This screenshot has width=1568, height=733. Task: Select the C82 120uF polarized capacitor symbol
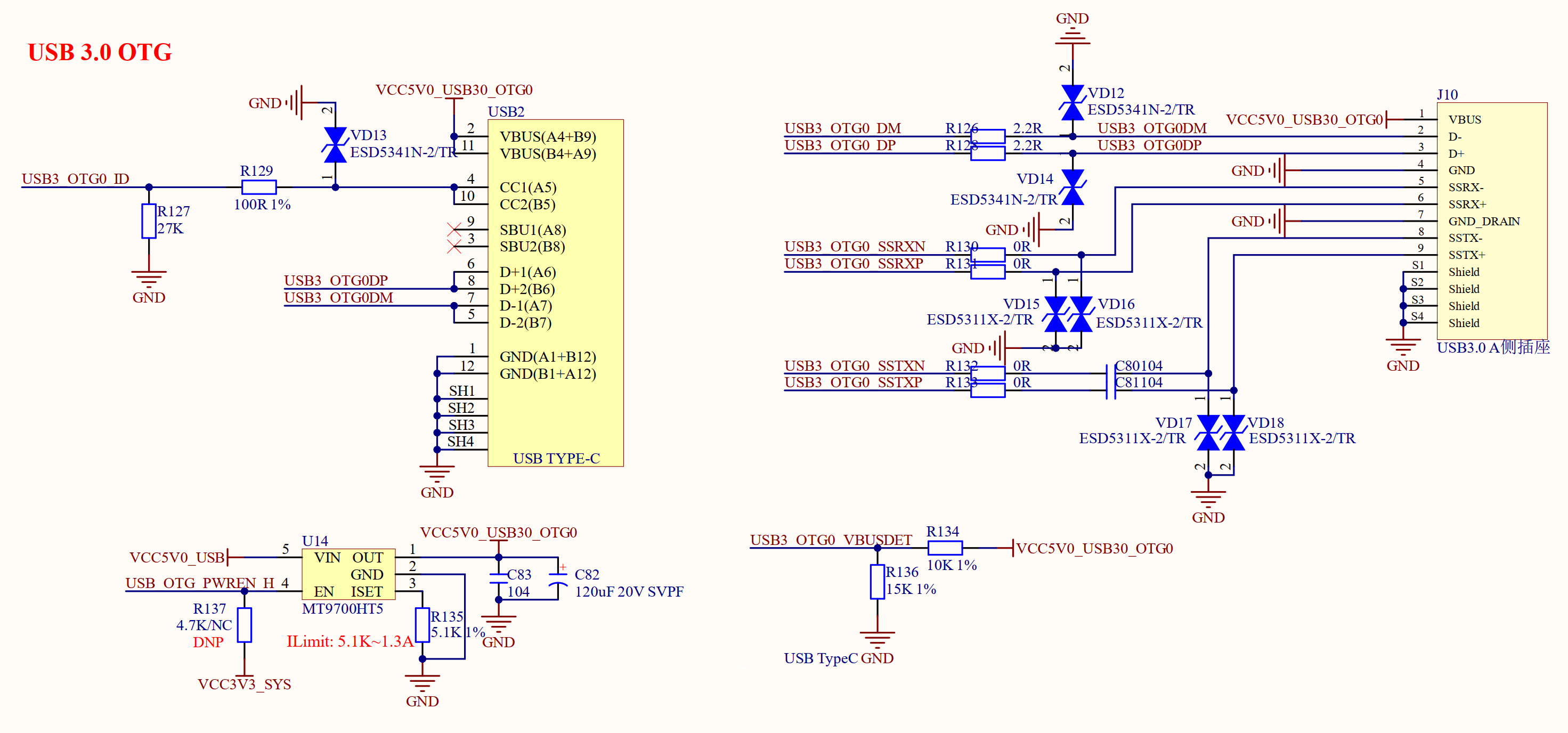(558, 579)
